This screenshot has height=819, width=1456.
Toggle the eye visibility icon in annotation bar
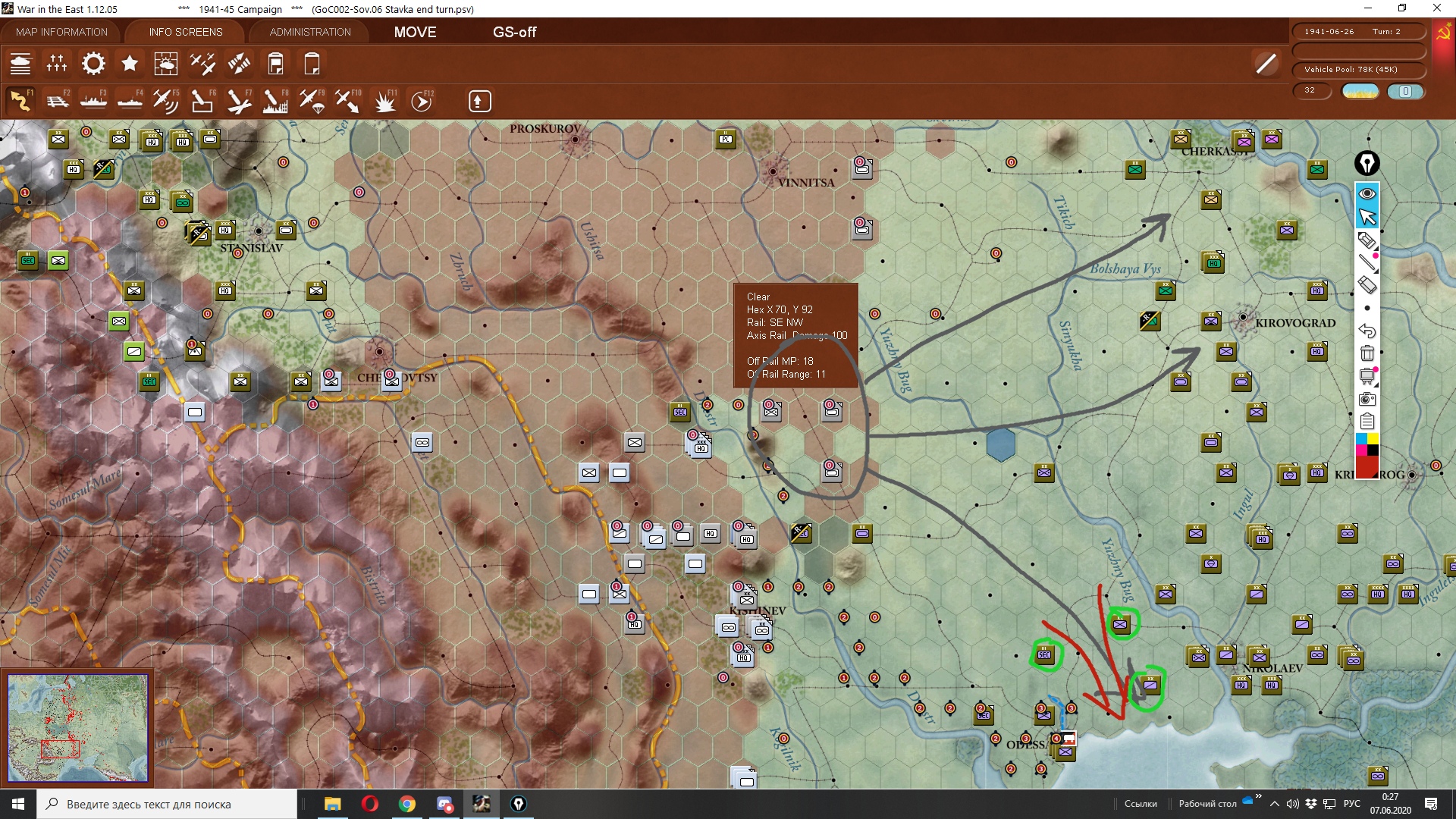1367,194
